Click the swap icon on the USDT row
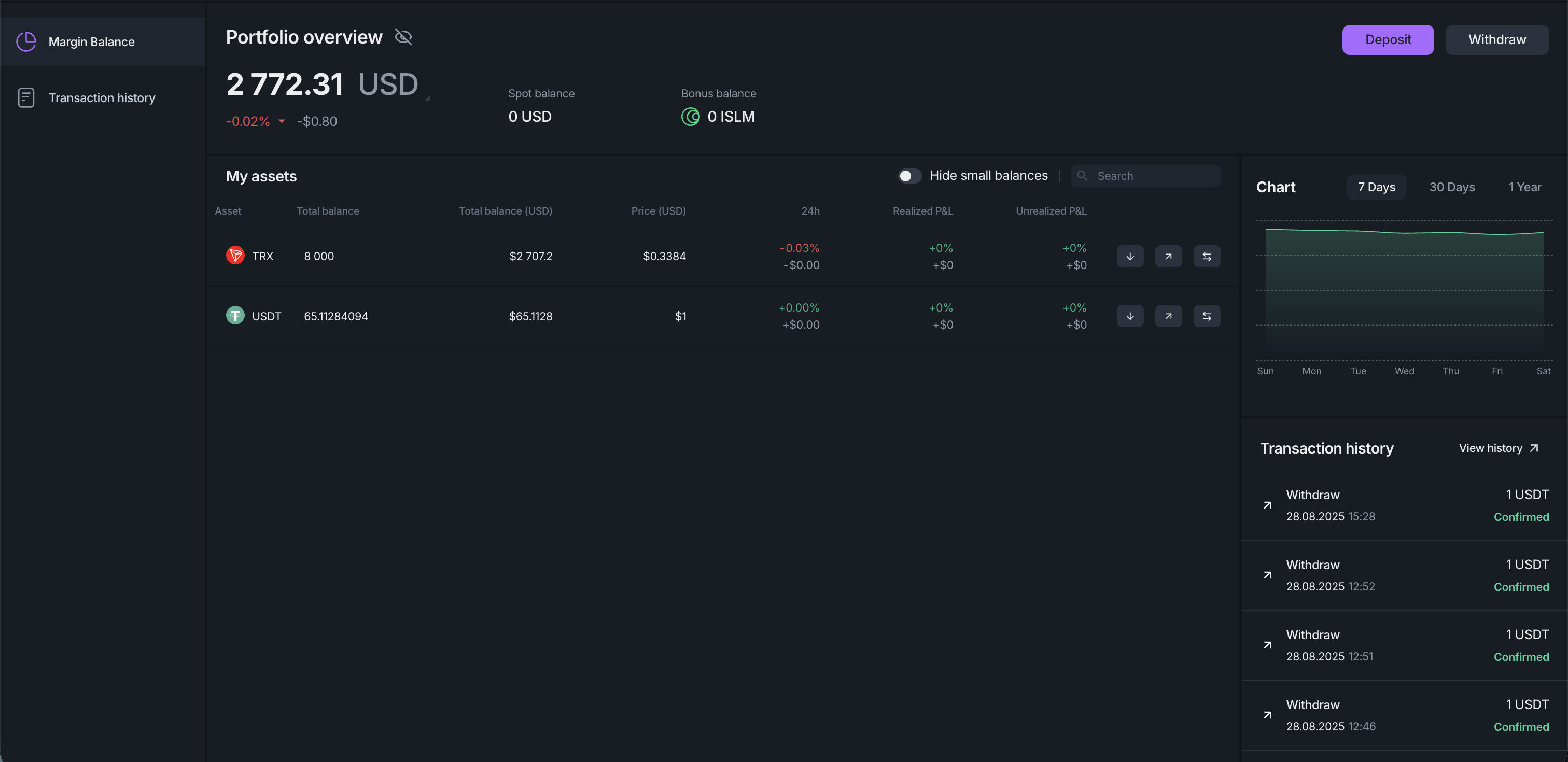The width and height of the screenshot is (1568, 762). [x=1207, y=316]
